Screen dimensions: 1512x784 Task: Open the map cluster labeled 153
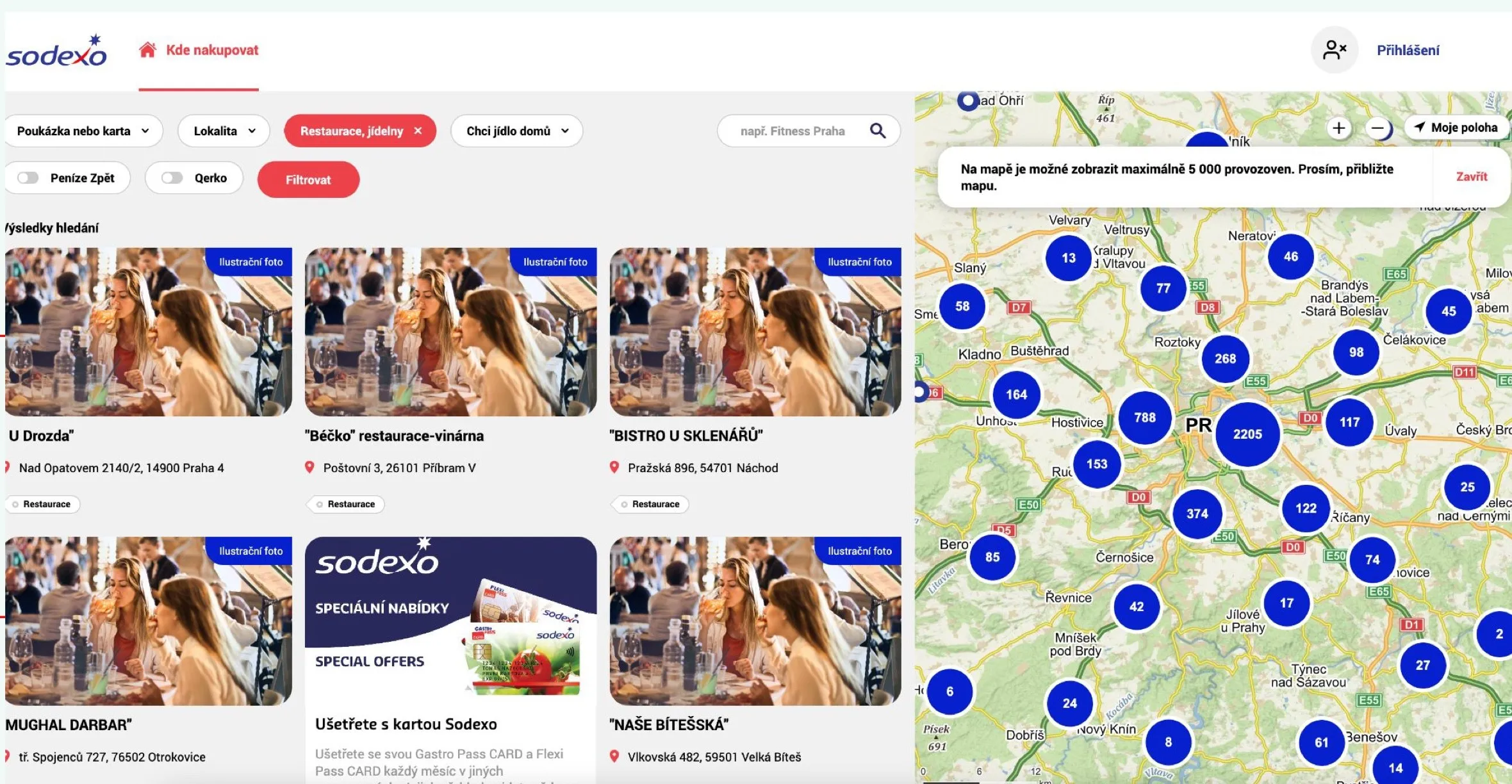point(1097,464)
